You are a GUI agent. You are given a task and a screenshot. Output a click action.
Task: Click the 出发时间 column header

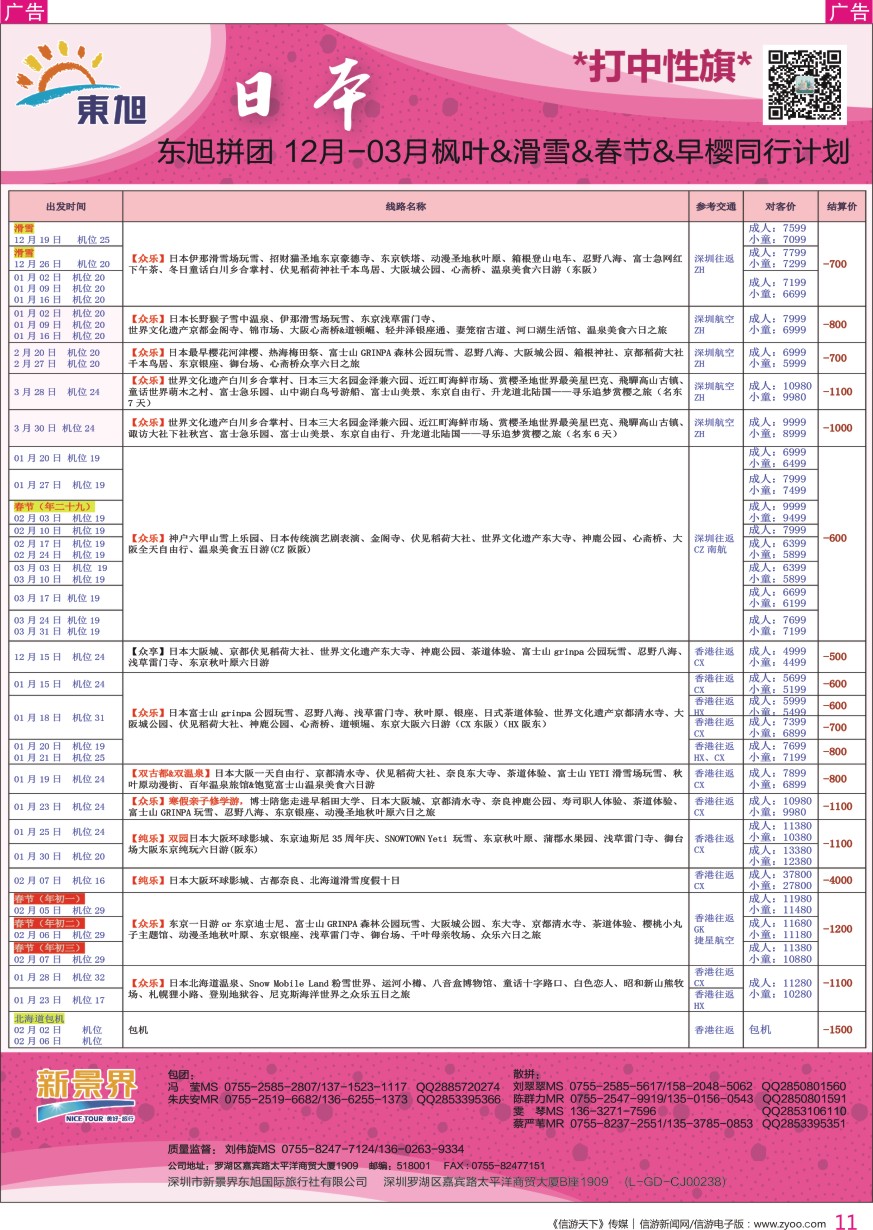tap(65, 206)
